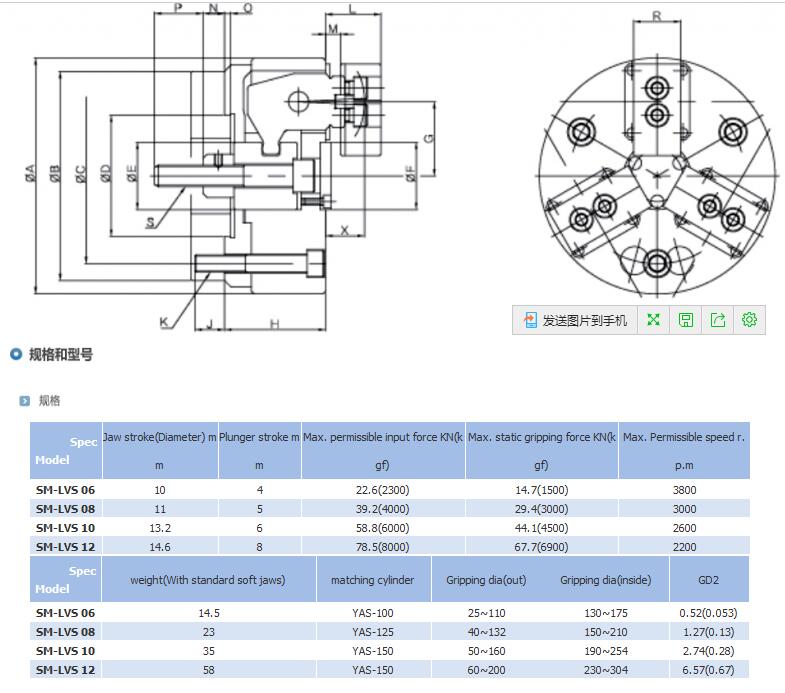This screenshot has width=785, height=693.
Task: Select the GD2 column header
Action: (x=708, y=580)
